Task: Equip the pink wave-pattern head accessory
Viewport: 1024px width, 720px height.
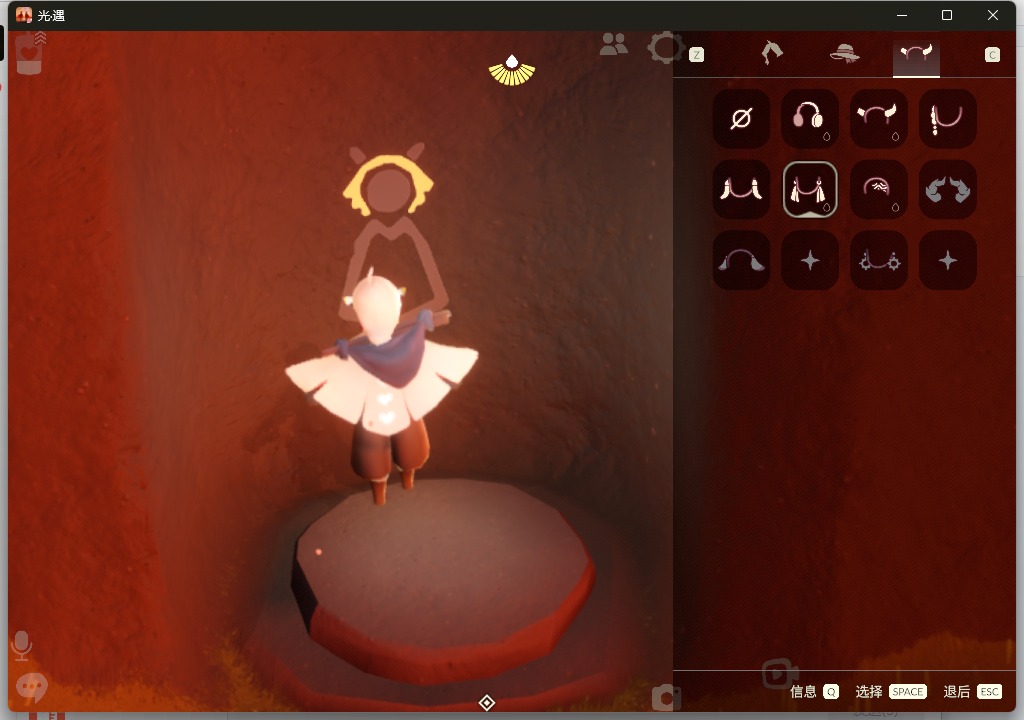Action: [x=879, y=189]
